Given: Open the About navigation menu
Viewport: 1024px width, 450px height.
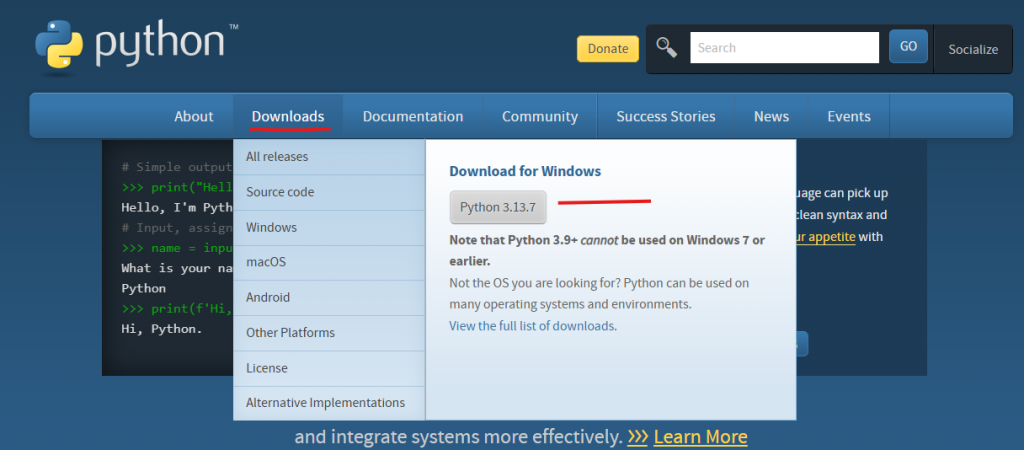Looking at the screenshot, I should point(193,116).
